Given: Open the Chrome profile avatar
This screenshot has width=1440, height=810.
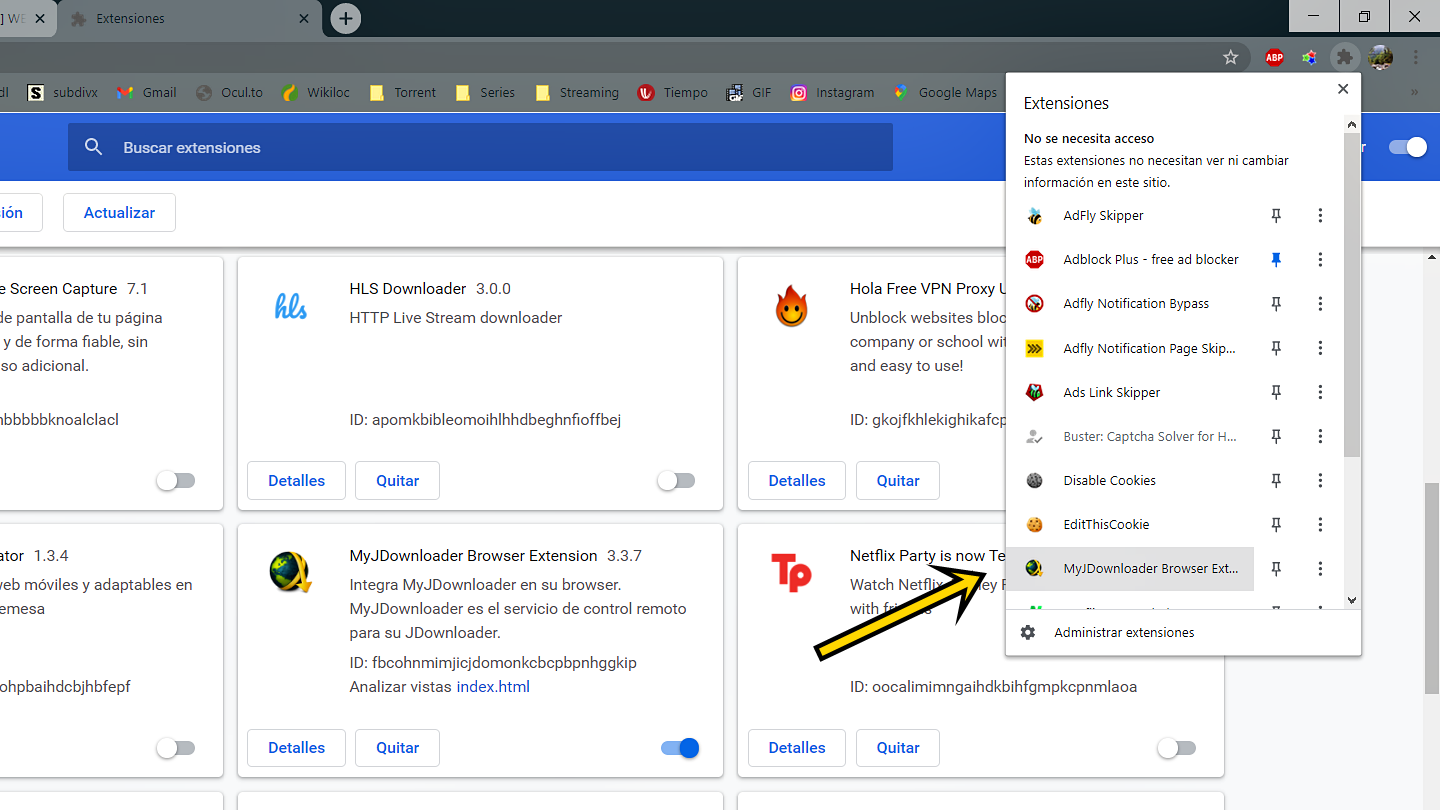Looking at the screenshot, I should click(x=1380, y=57).
